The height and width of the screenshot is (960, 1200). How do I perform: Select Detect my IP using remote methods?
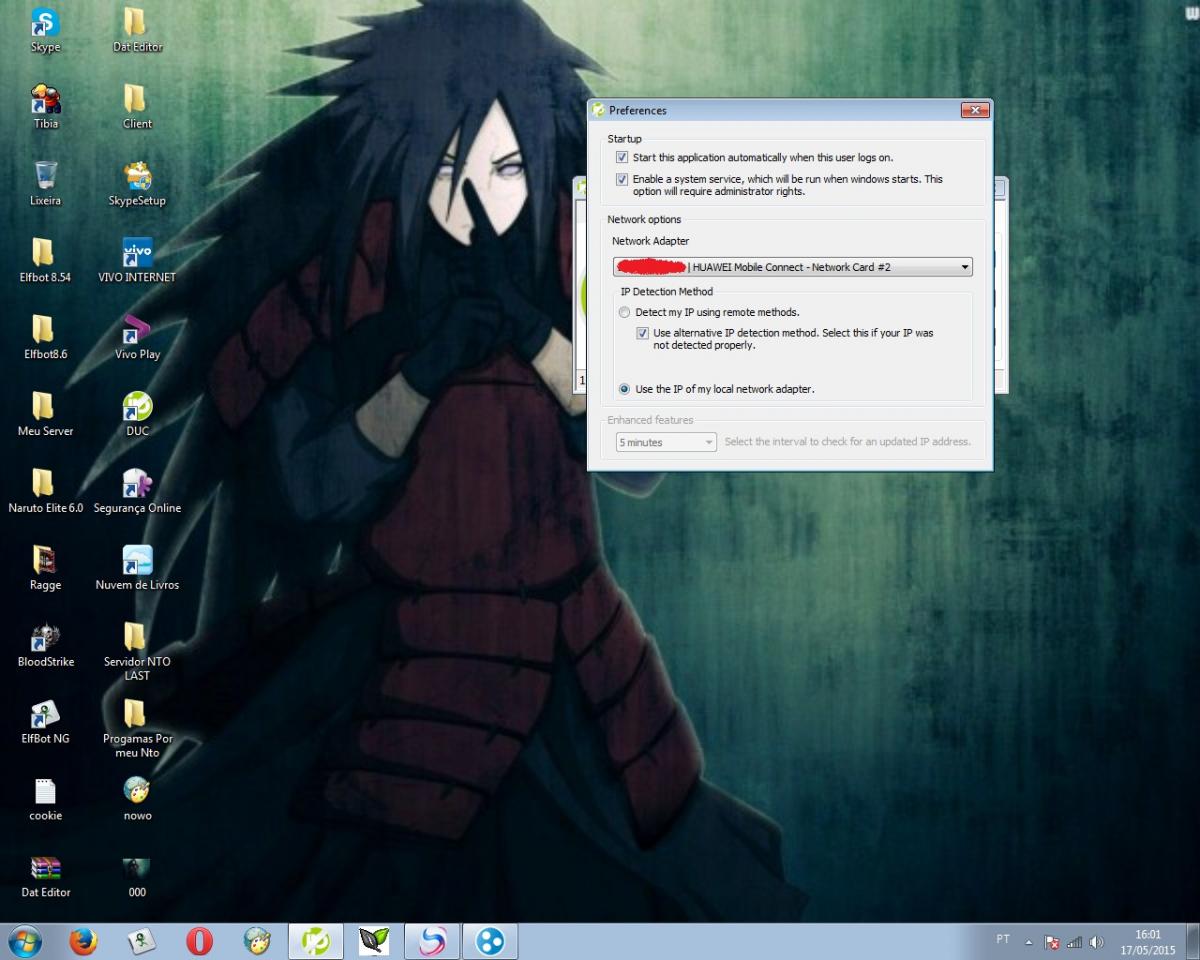[624, 313]
